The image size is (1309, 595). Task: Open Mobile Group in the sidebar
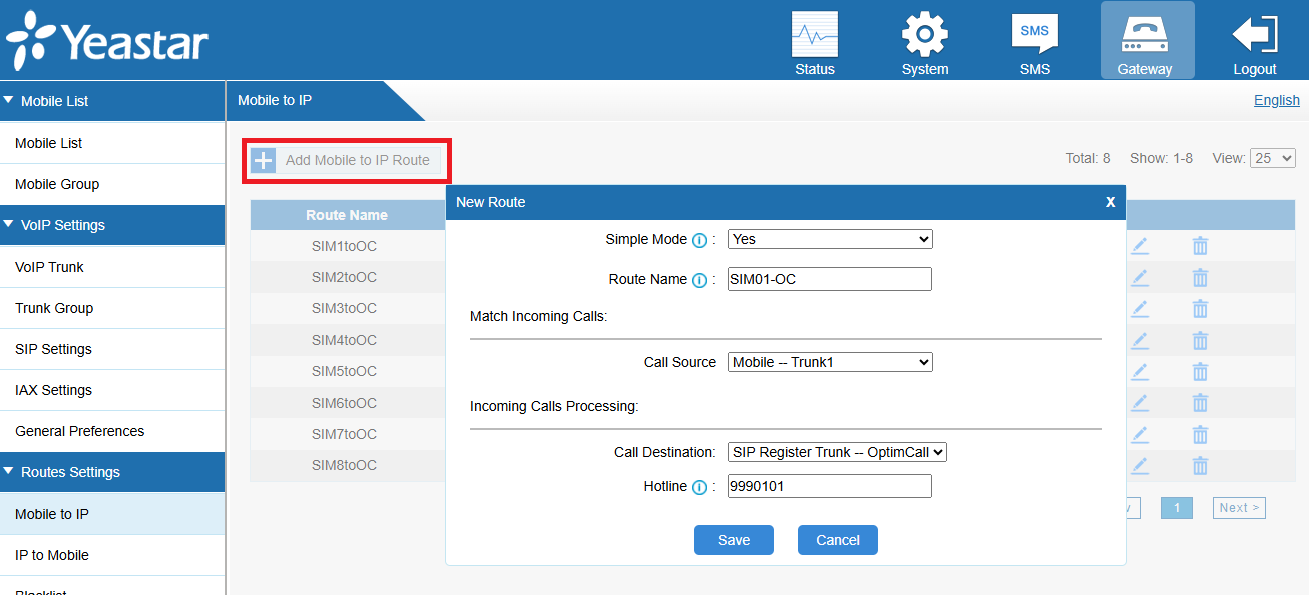(112, 184)
